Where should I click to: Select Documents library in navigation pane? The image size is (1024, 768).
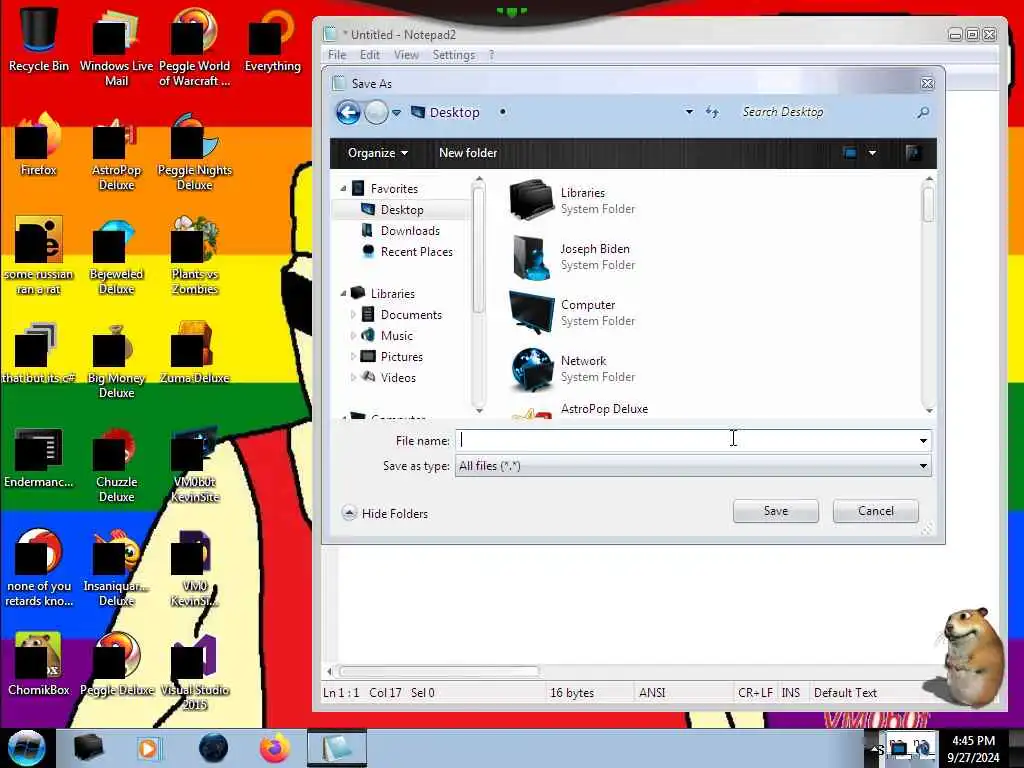coord(411,314)
